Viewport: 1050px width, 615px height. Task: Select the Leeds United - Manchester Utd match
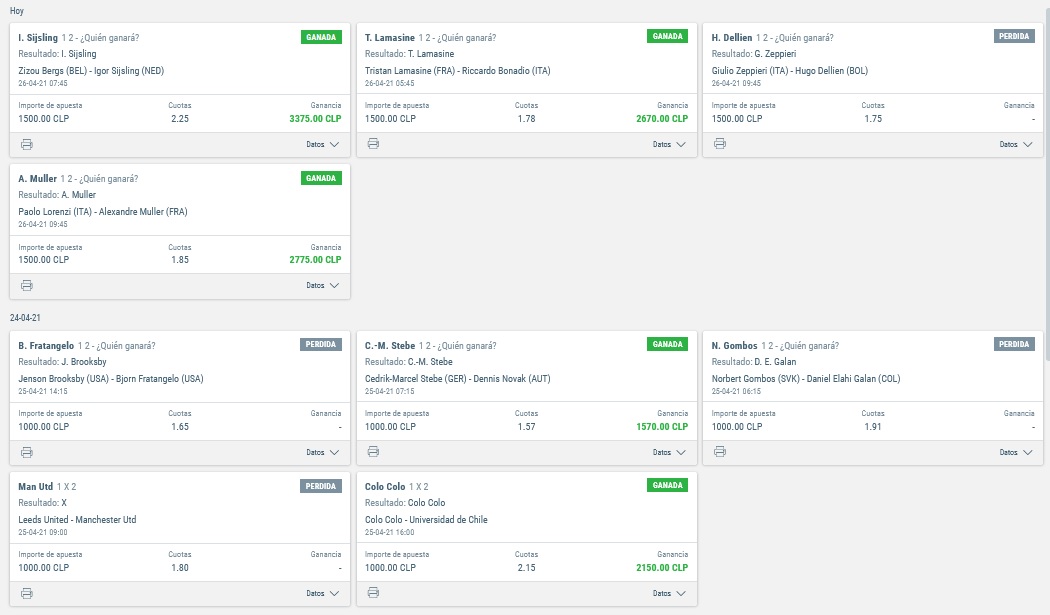pyautogui.click(x=77, y=520)
